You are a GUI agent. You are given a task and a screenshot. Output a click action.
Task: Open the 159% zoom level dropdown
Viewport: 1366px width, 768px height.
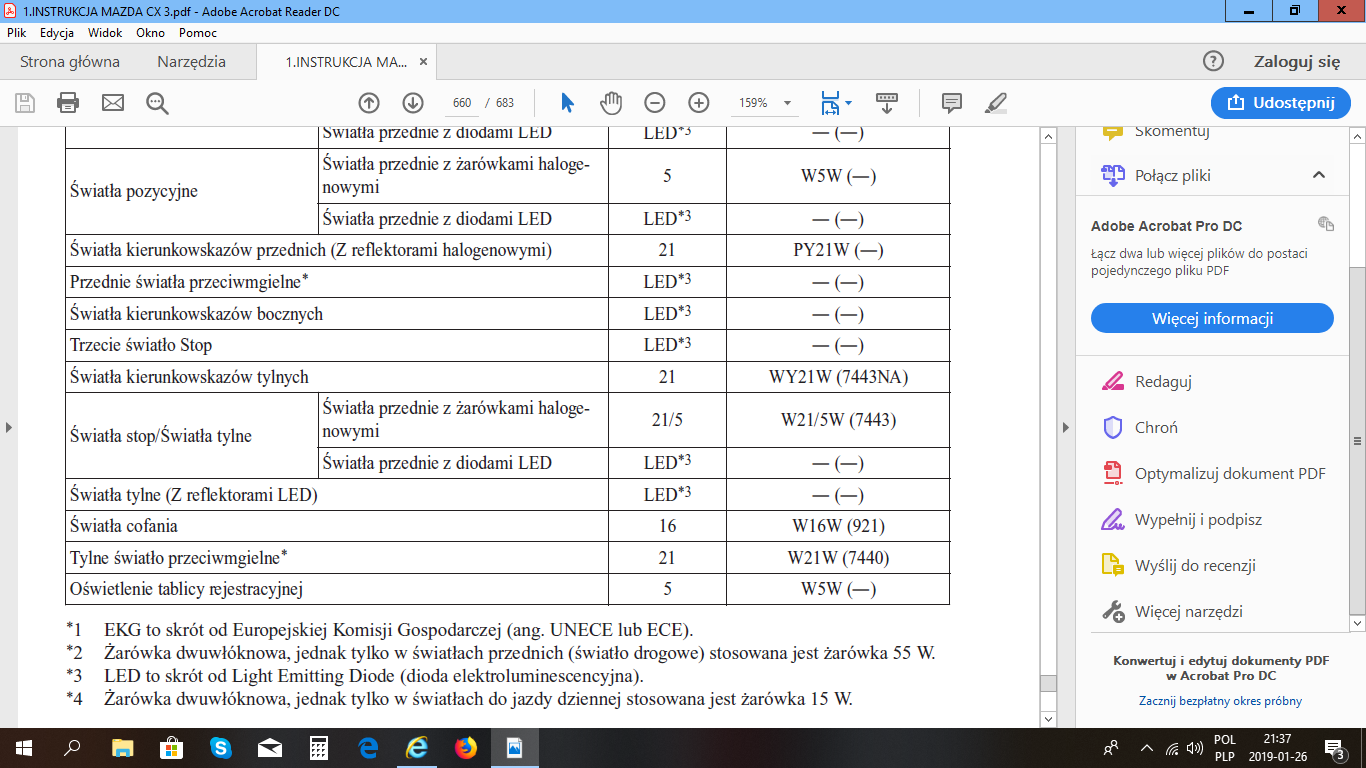pyautogui.click(x=787, y=103)
